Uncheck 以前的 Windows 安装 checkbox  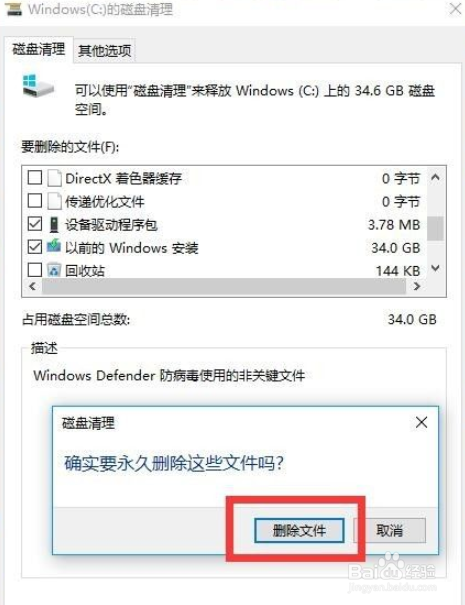pos(35,247)
